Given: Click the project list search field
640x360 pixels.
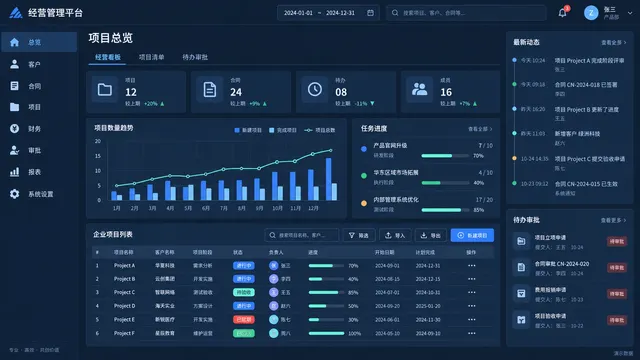Looking at the screenshot, I should [x=302, y=235].
